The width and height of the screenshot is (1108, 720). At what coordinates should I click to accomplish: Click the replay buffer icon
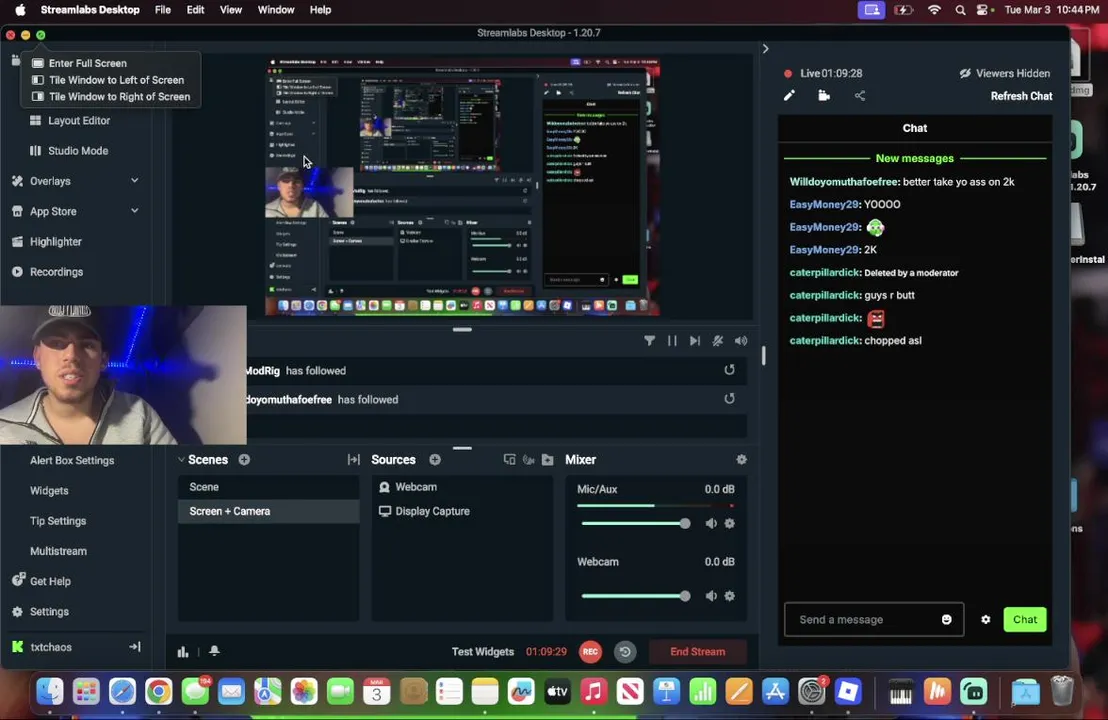625,651
